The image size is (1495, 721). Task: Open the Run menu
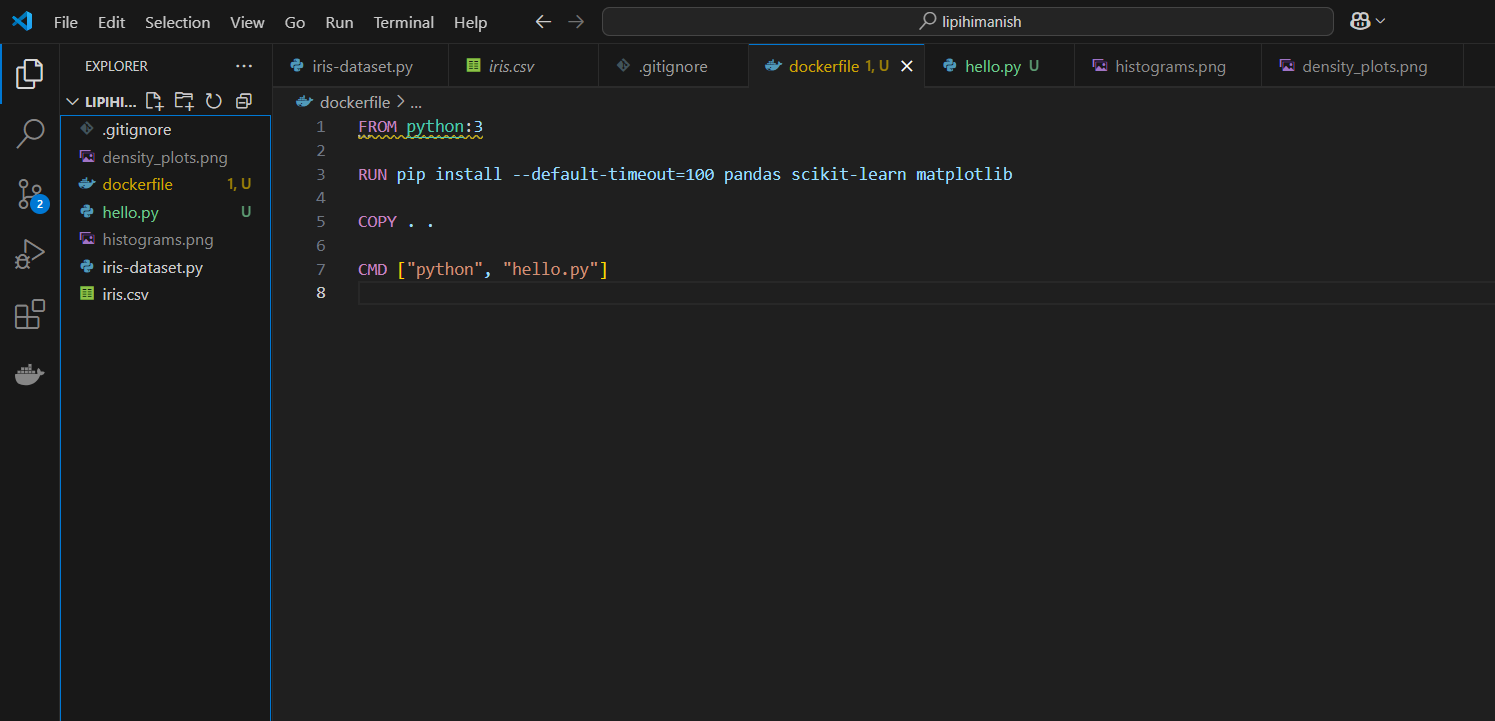340,22
